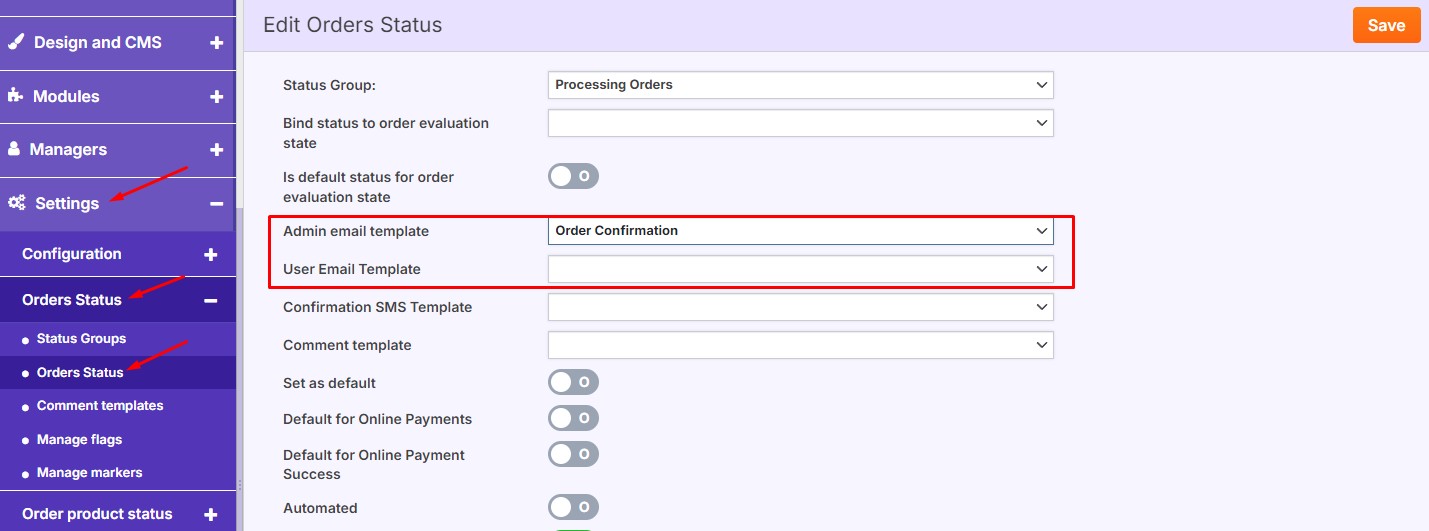Image resolution: width=1429 pixels, height=531 pixels.
Task: Click the Settings gears icon
Action: (x=17, y=203)
